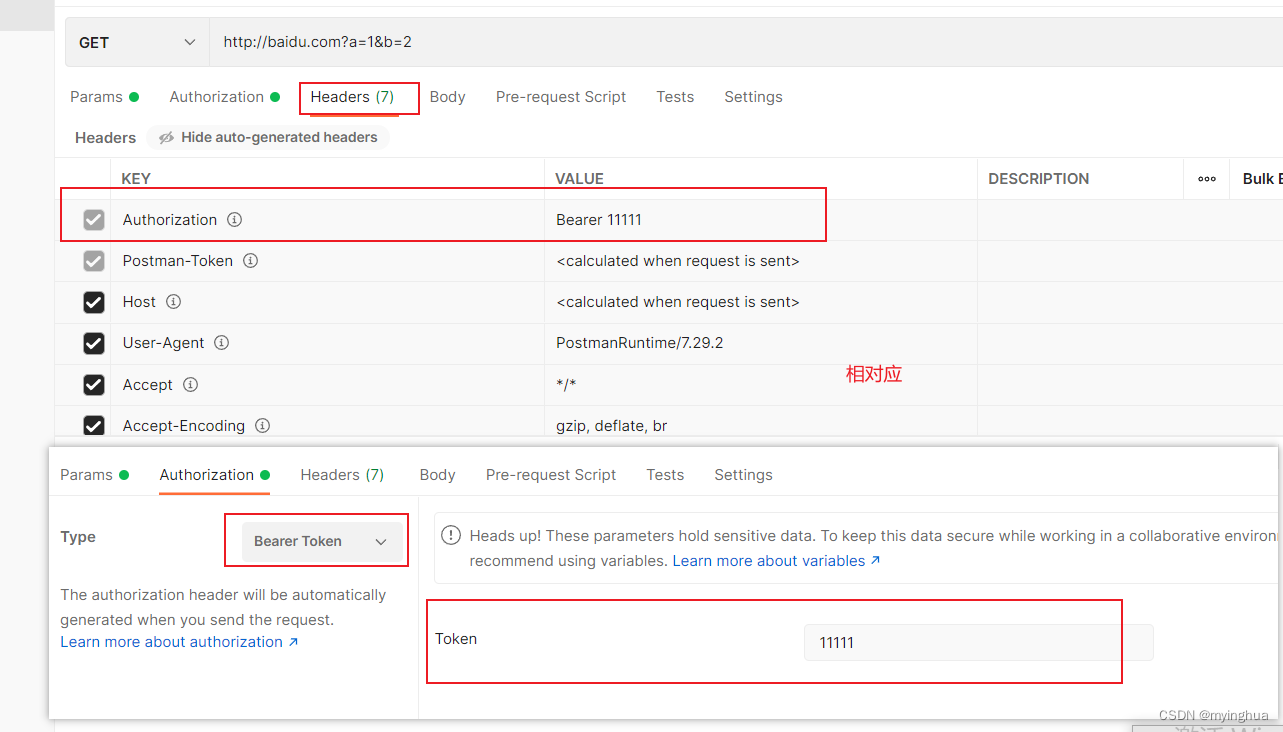Switch to the upper Body tab
Viewport: 1283px width, 732px height.
click(447, 97)
